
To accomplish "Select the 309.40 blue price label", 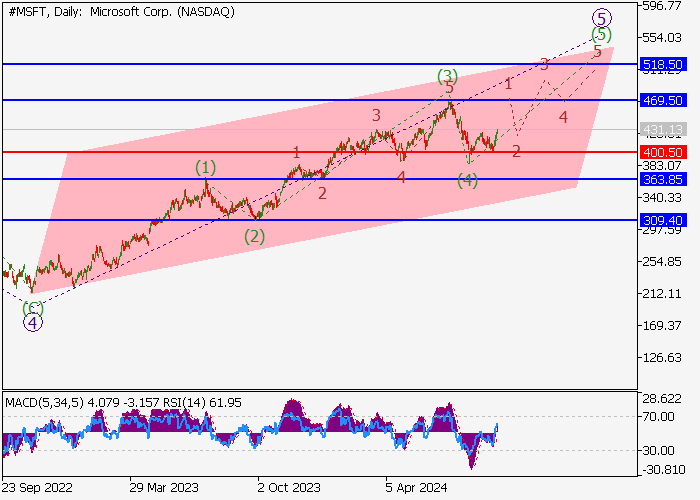I will pyautogui.click(x=663, y=220).
